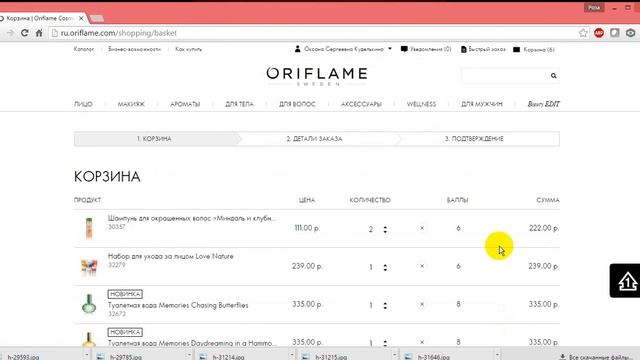640x360 pixels.
Task: Open Уведомления notifications
Action: (x=426, y=49)
